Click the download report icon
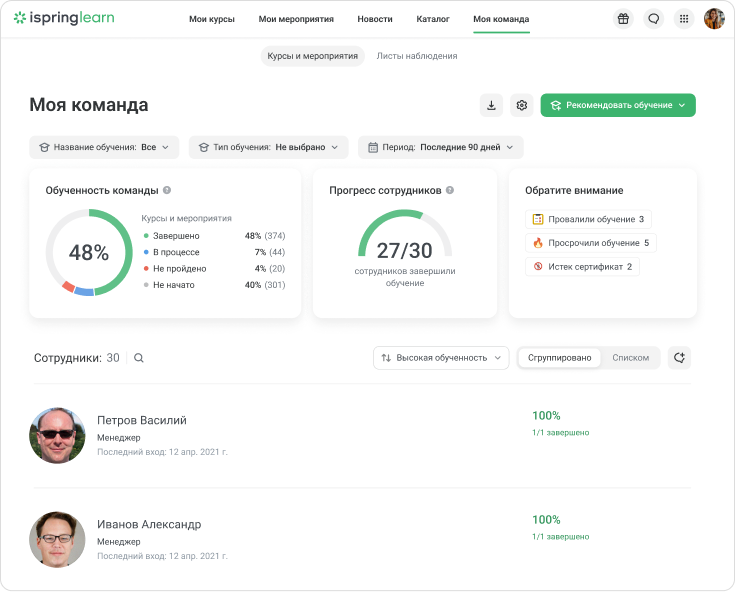Viewport: 735px width, 592px height. [x=491, y=105]
